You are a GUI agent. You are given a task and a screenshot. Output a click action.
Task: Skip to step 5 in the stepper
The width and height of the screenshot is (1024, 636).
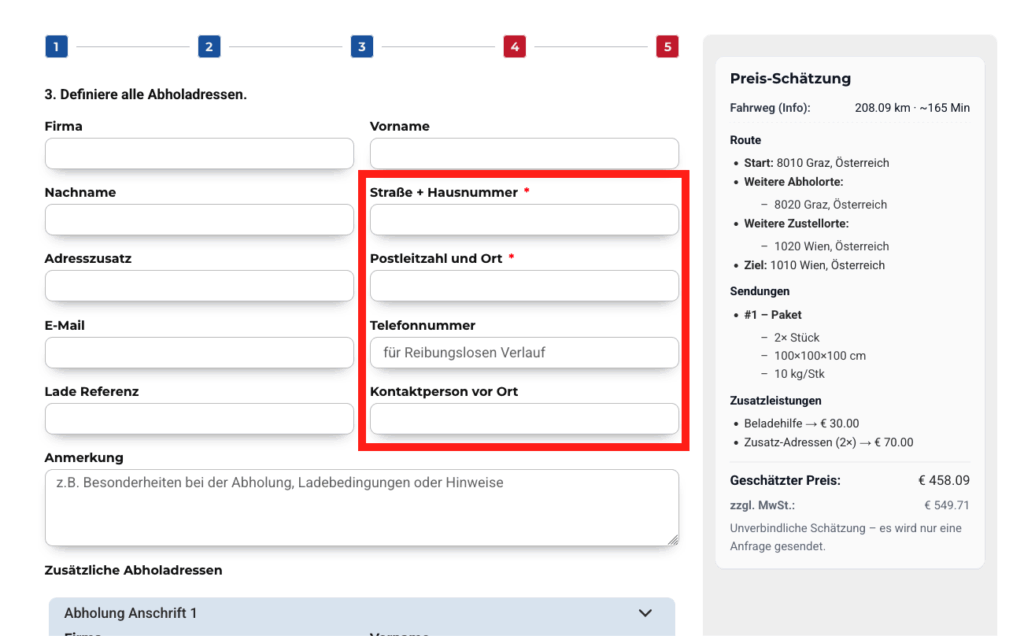[667, 47]
